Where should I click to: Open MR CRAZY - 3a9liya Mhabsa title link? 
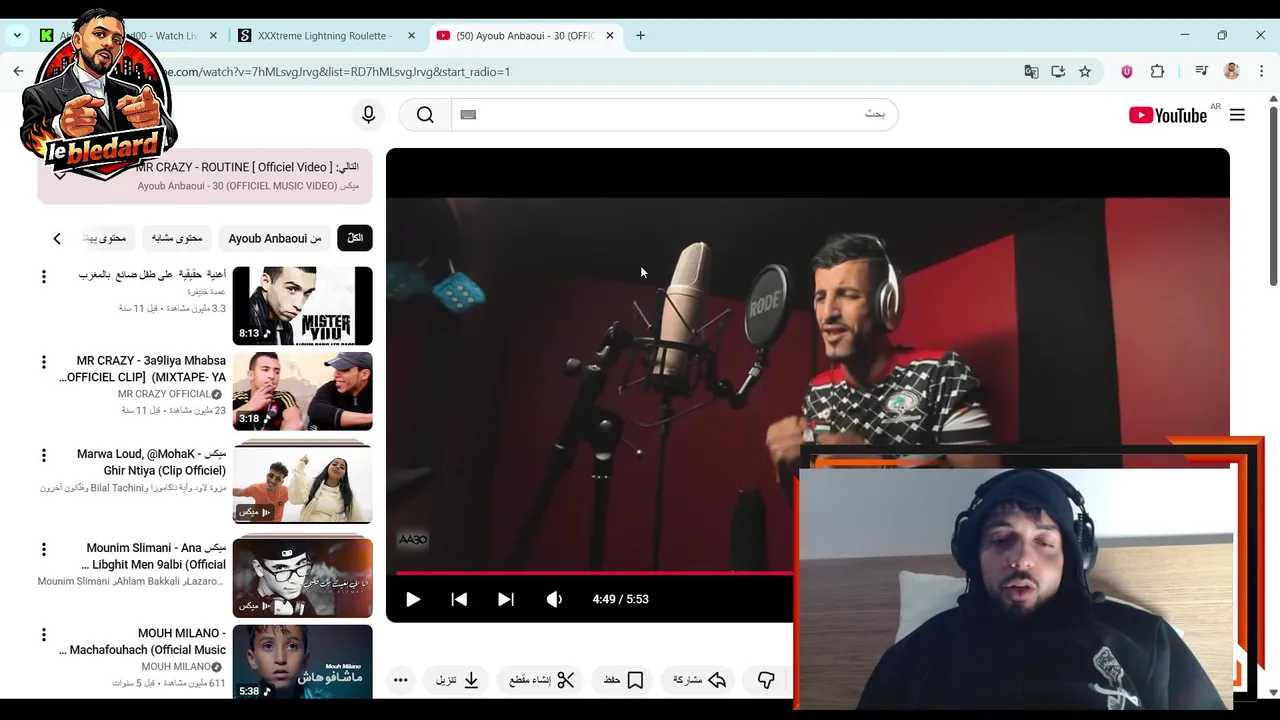142,369
